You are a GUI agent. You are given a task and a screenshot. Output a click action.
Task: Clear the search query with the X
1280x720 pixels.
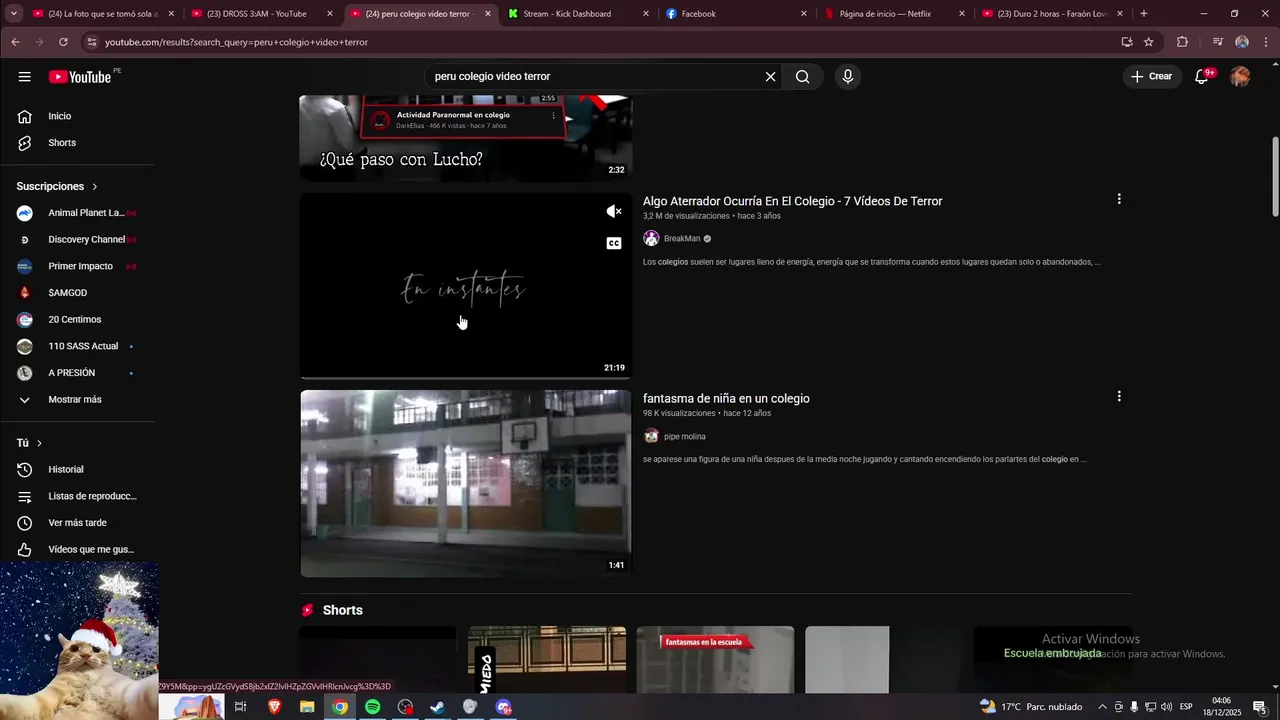pyautogui.click(x=770, y=77)
